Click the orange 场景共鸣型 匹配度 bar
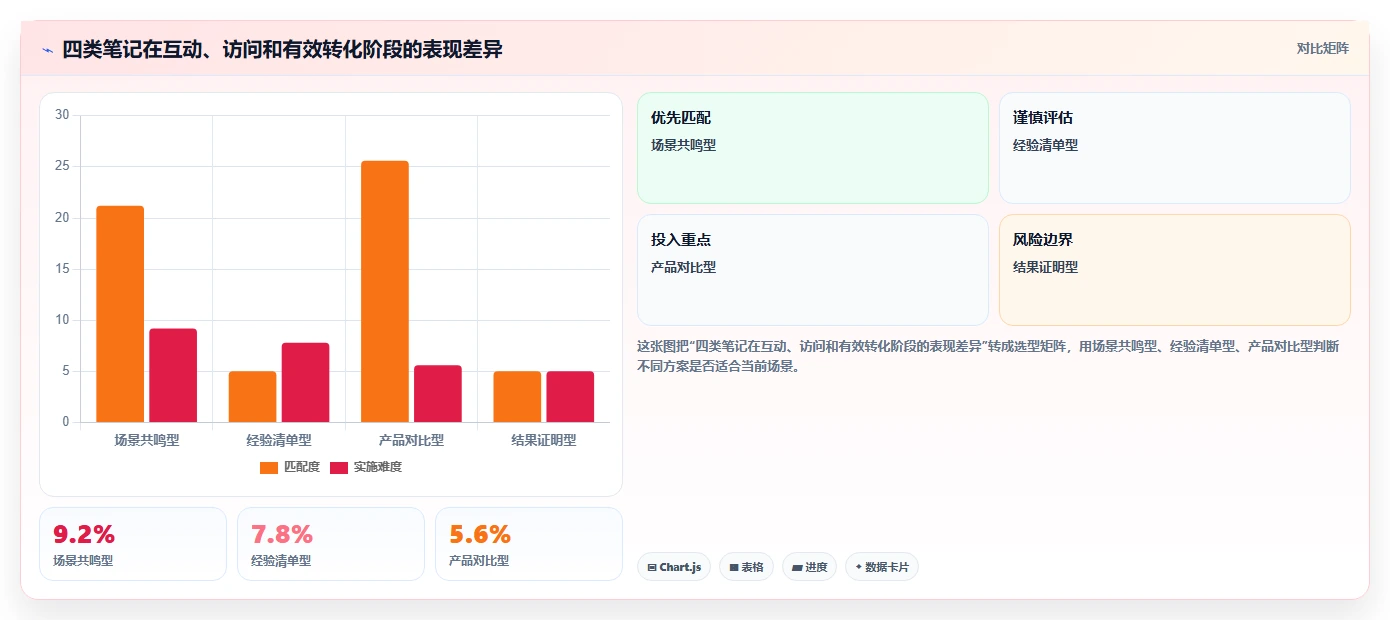 tap(120, 314)
